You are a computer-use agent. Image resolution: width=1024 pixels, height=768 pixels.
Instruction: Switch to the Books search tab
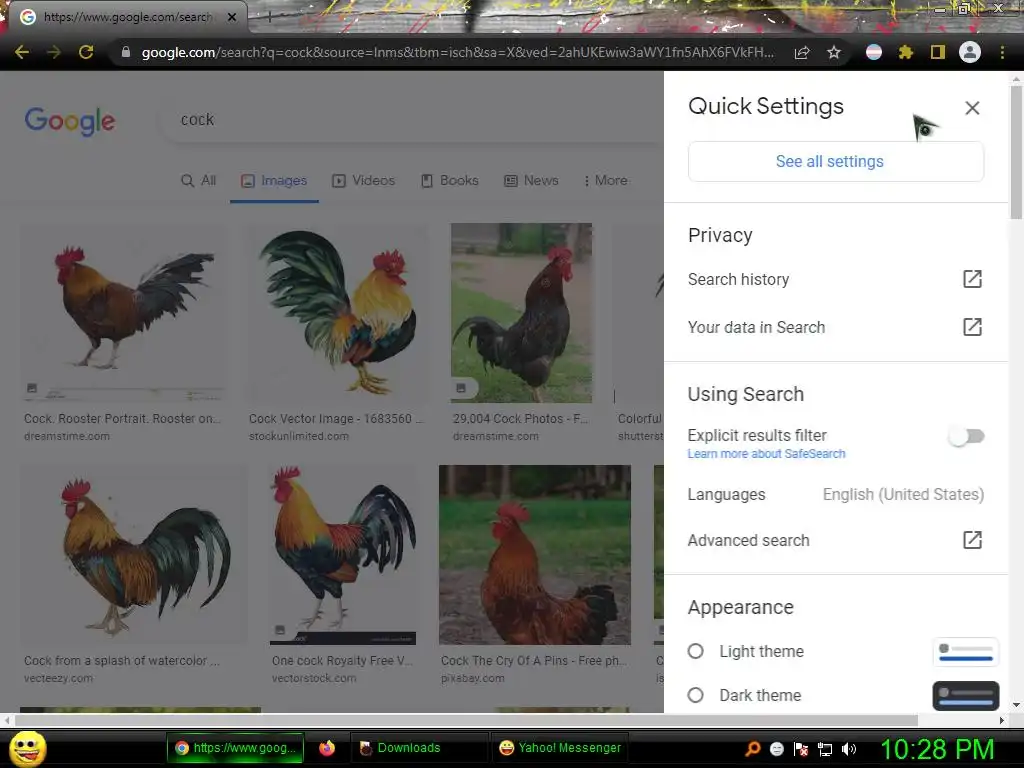coord(449,180)
